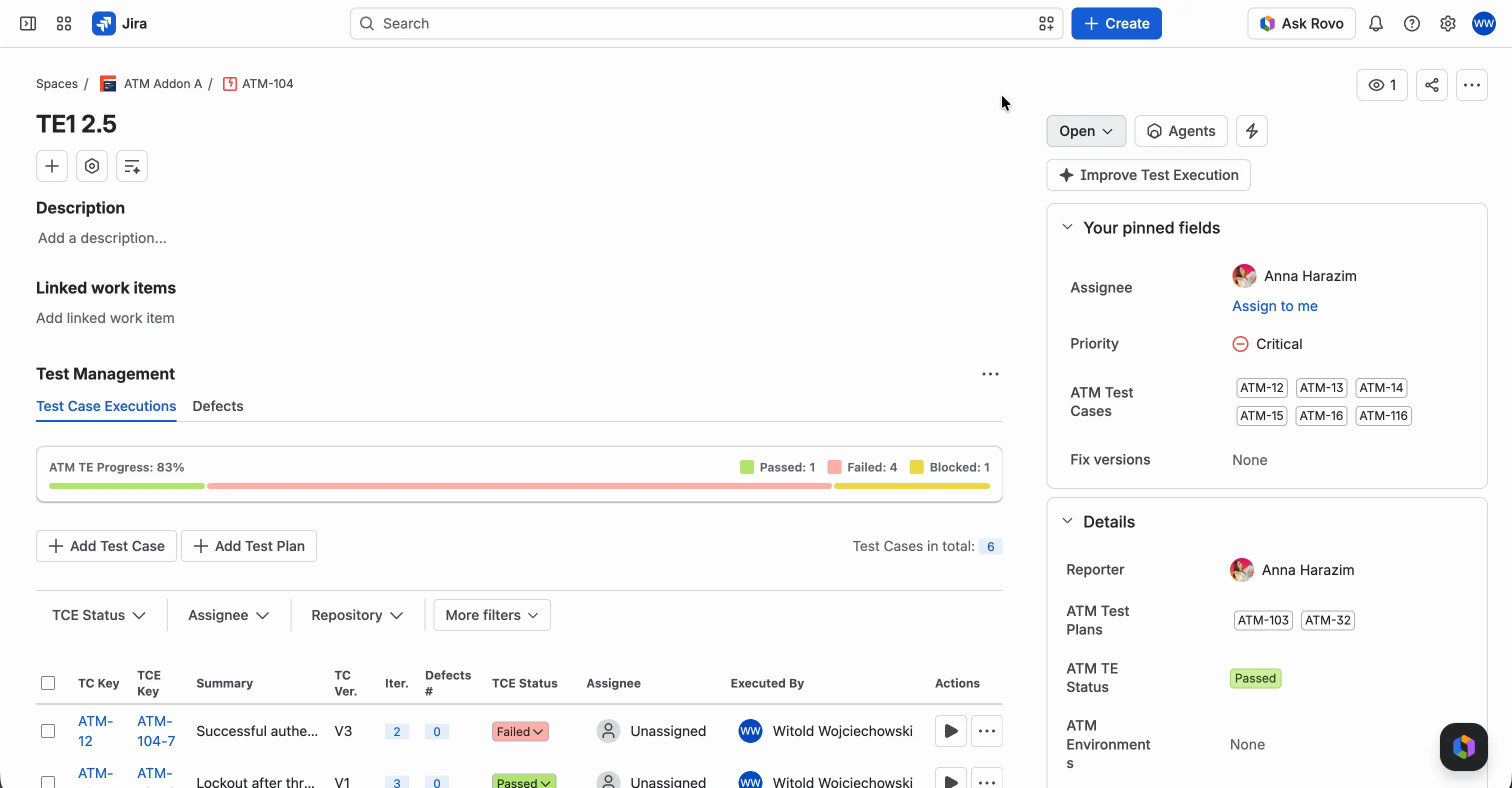Open notifications bell
This screenshot has width=1512, height=788.
point(1376,23)
